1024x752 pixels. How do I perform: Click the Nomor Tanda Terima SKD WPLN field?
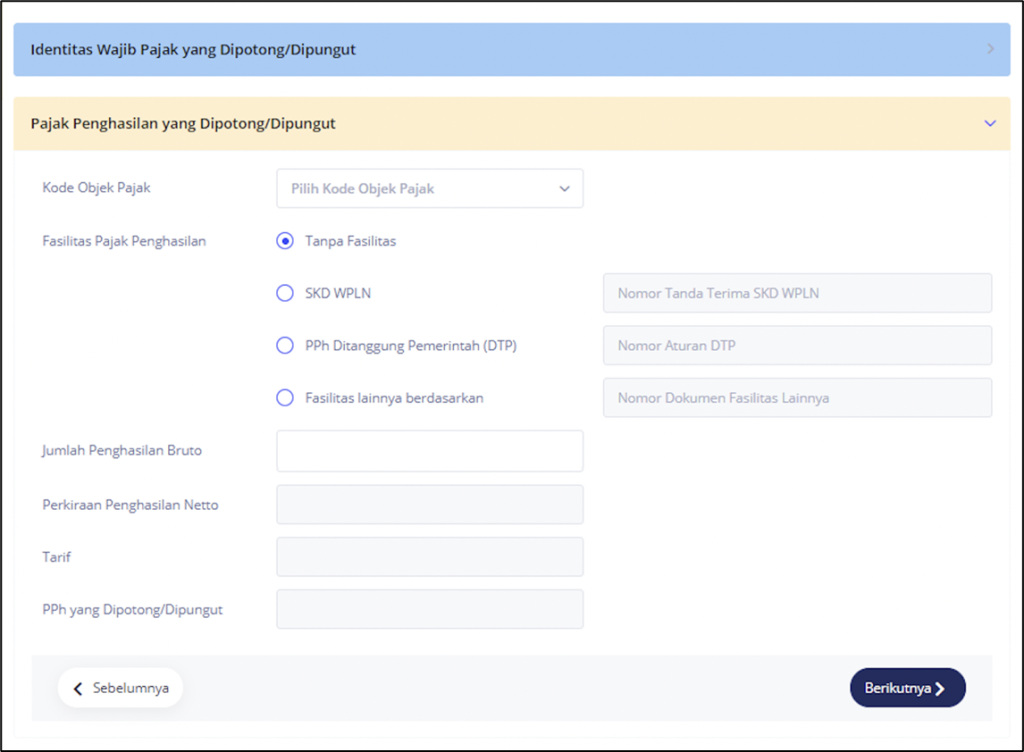point(797,293)
